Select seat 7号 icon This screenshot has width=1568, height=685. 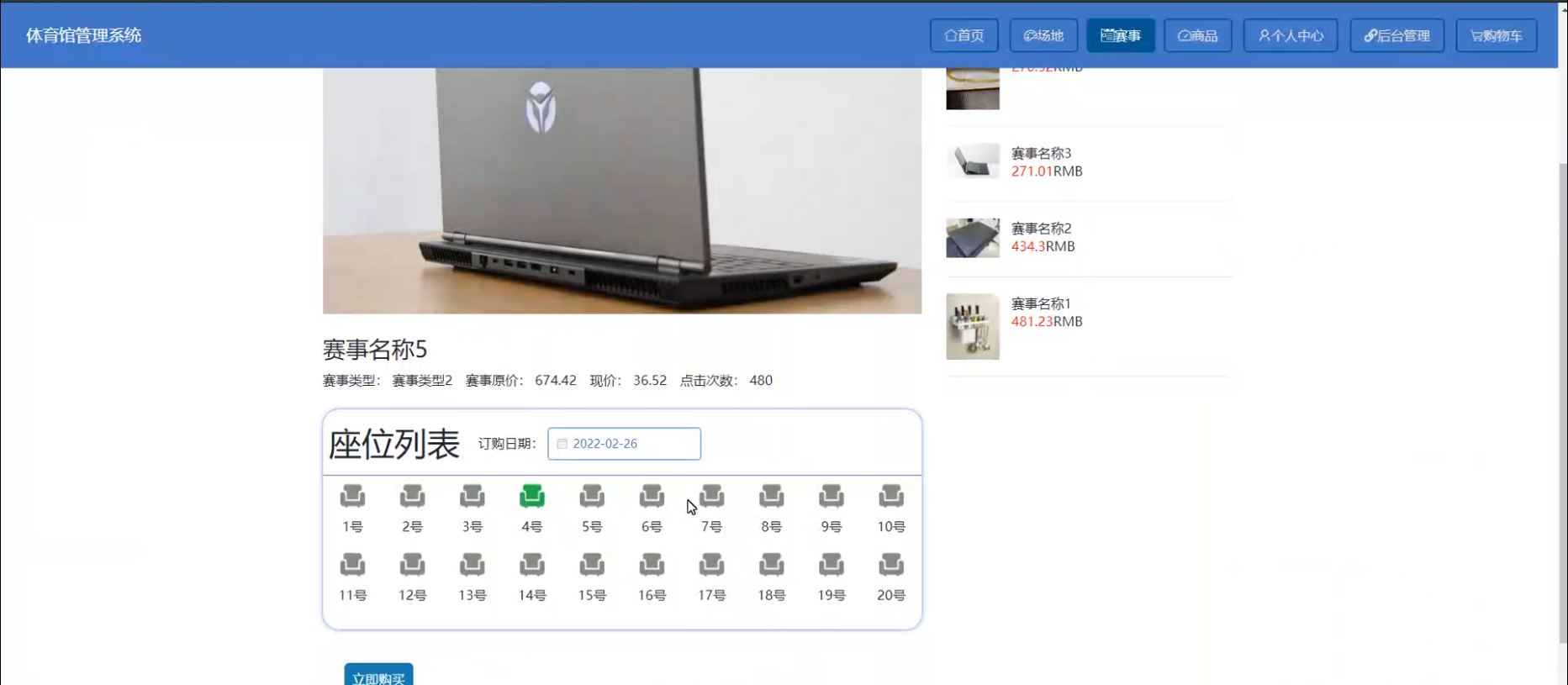712,496
